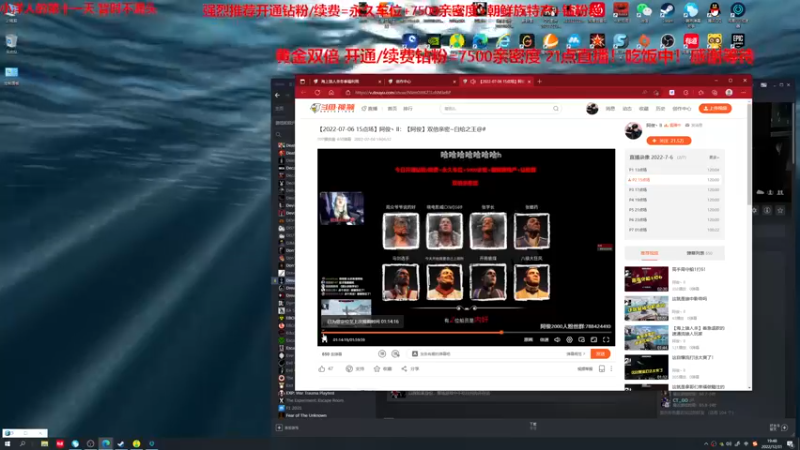
Task: Open 创作中心 in site header
Action: (682, 109)
